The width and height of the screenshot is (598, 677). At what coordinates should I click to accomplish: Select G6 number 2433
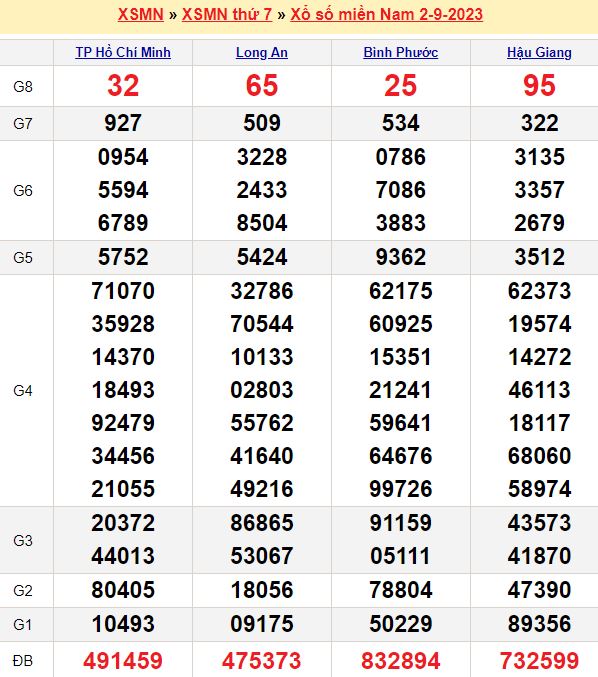(x=262, y=190)
